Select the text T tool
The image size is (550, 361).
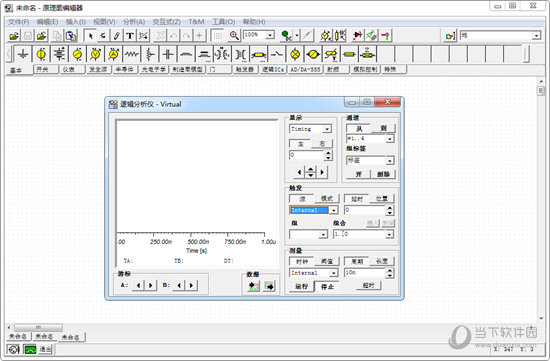(x=130, y=36)
